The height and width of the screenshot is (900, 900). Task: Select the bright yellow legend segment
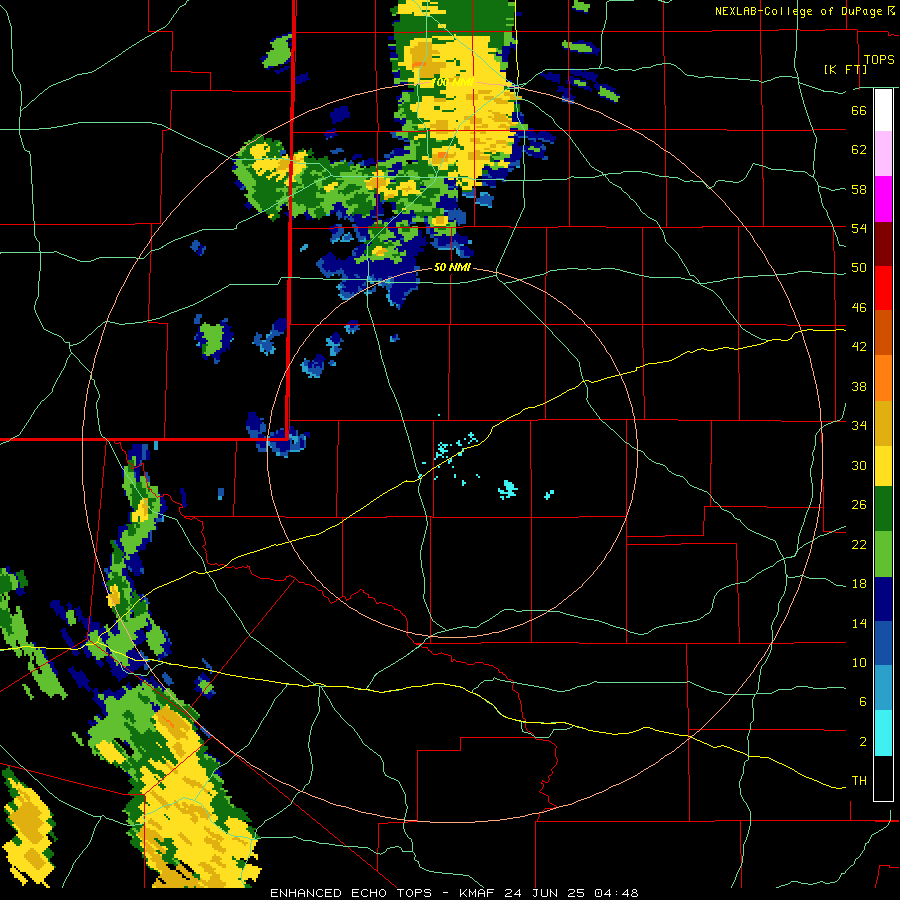[883, 466]
